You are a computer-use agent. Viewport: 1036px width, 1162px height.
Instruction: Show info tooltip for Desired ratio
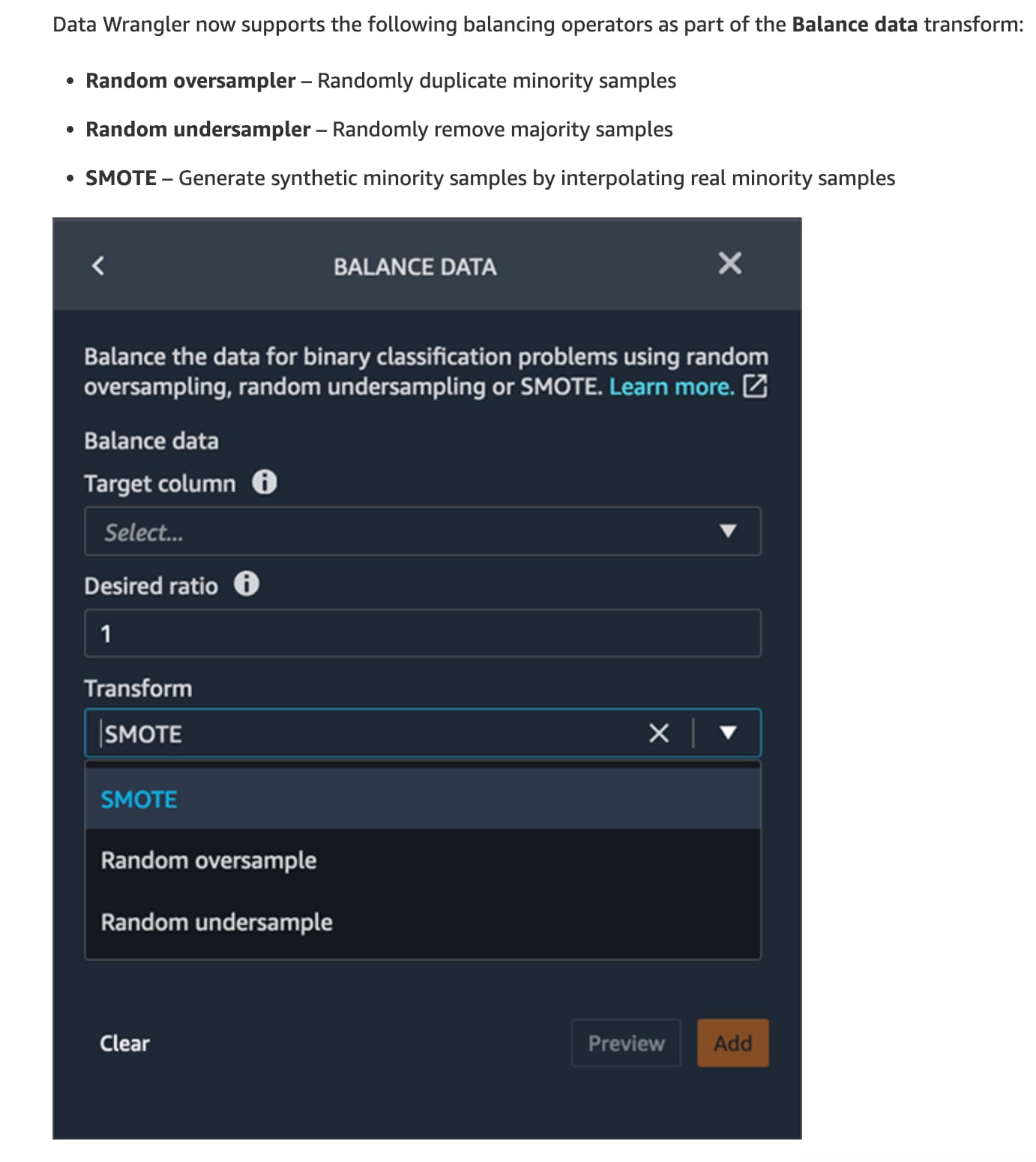247,584
